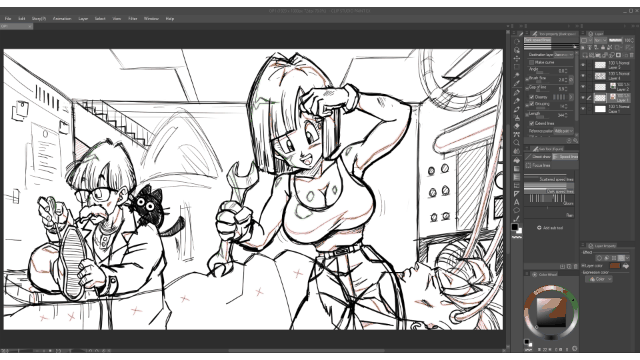Hide Layer 2 with its eye icon
The image size is (640, 360).
coord(583,87)
